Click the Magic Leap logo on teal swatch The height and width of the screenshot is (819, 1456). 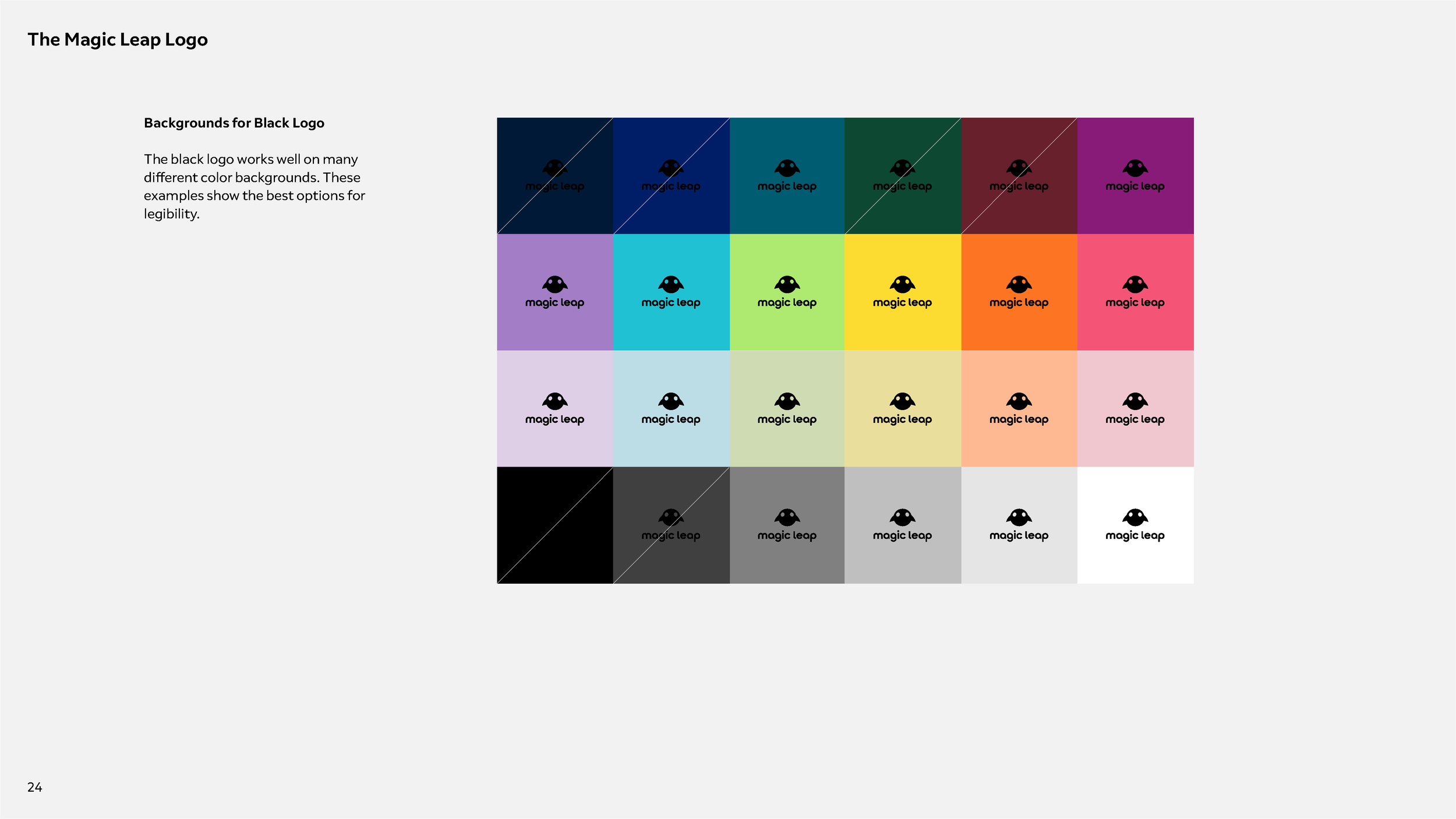(787, 175)
